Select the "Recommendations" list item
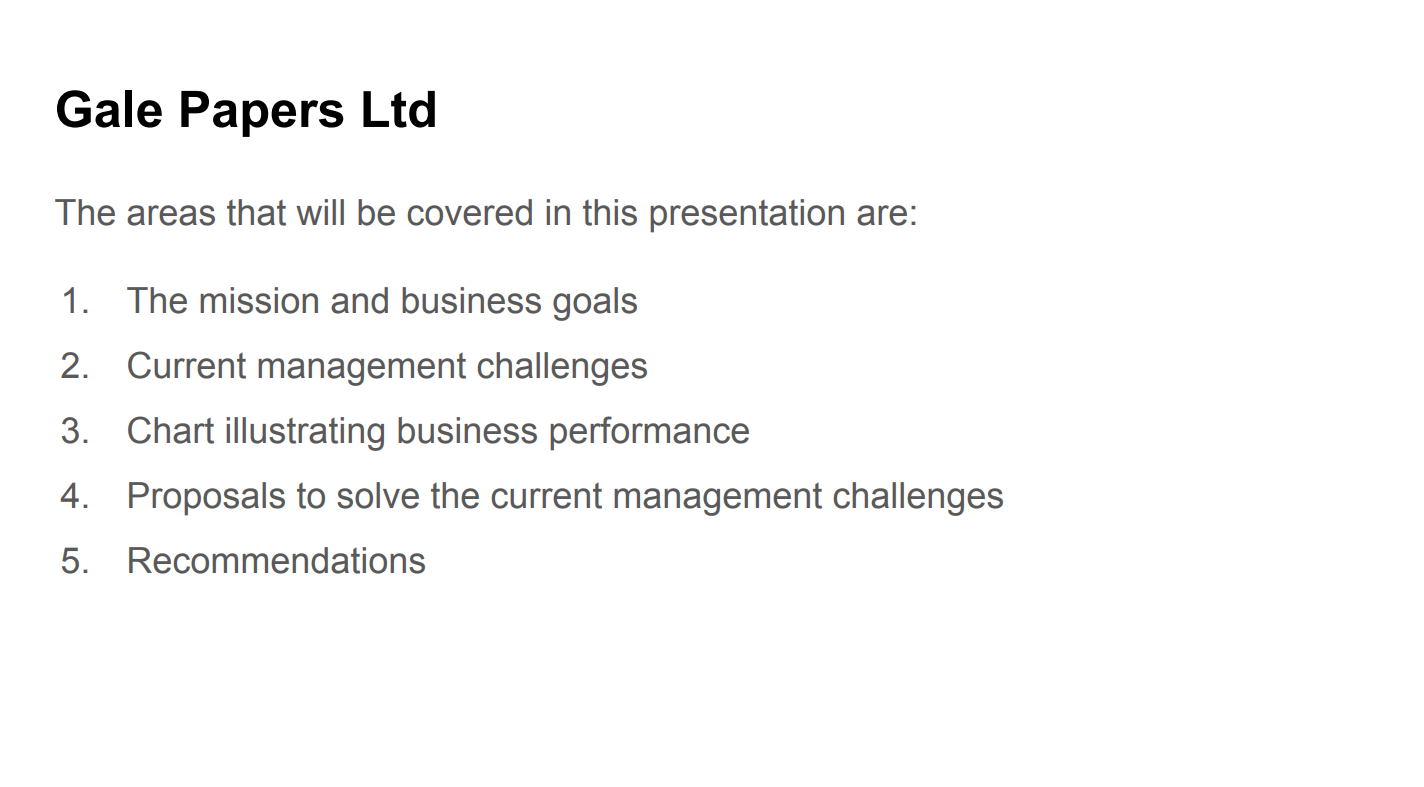 pyautogui.click(x=276, y=561)
